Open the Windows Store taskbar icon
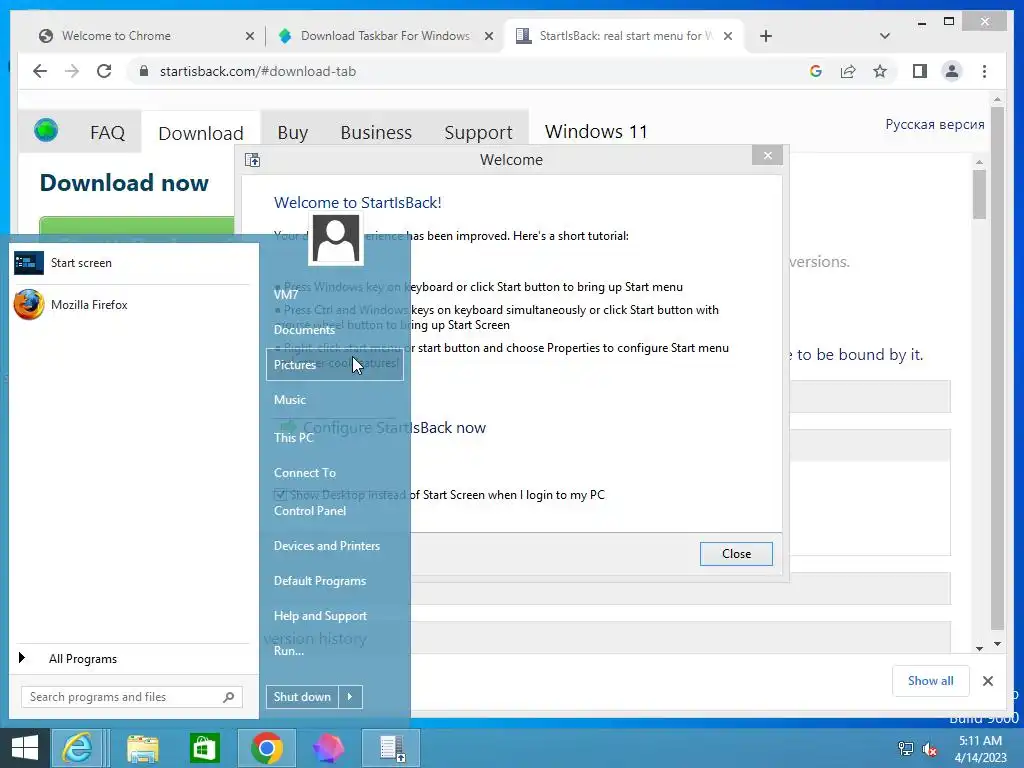 click(204, 748)
